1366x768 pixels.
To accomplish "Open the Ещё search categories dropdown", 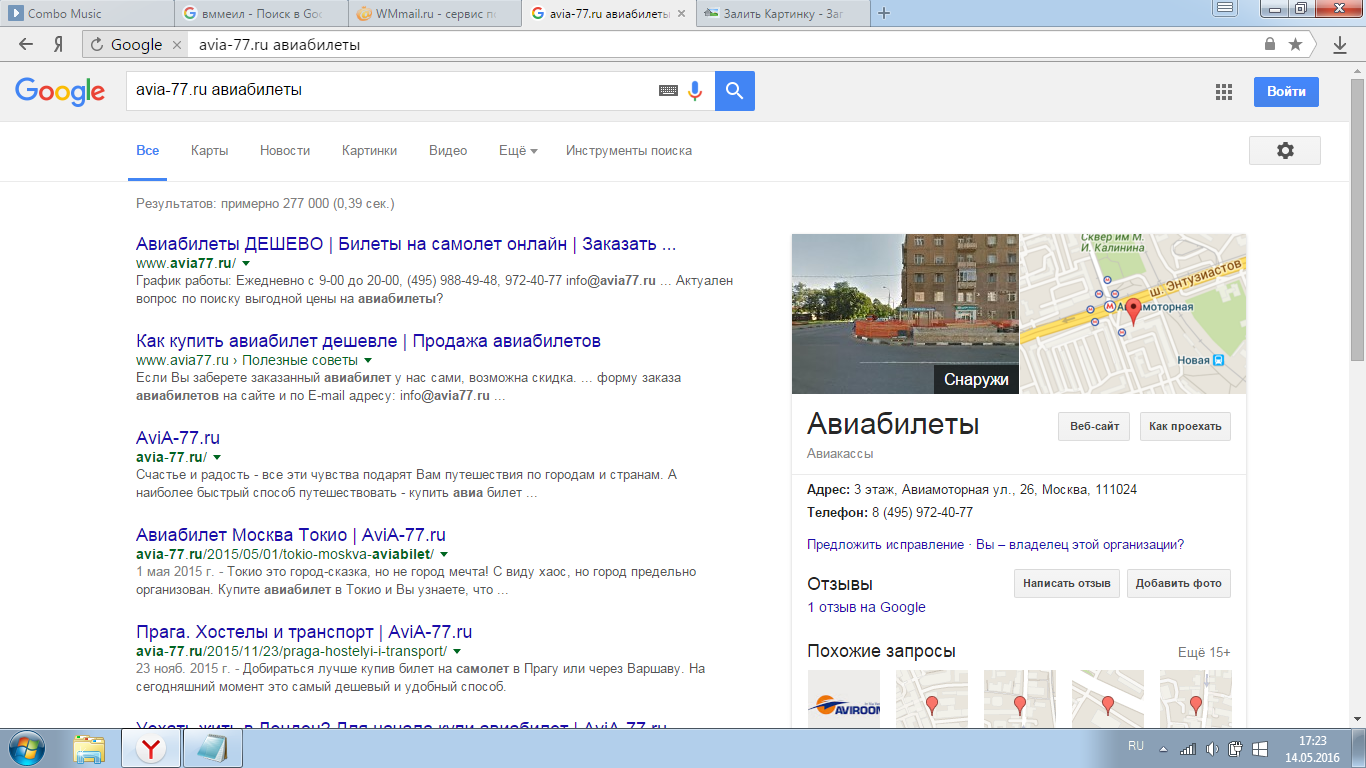I will pos(518,151).
